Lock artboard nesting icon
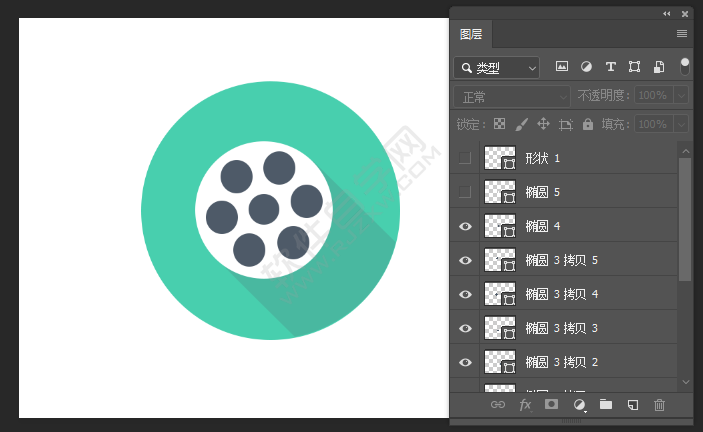The height and width of the screenshot is (432, 703). coord(566,124)
